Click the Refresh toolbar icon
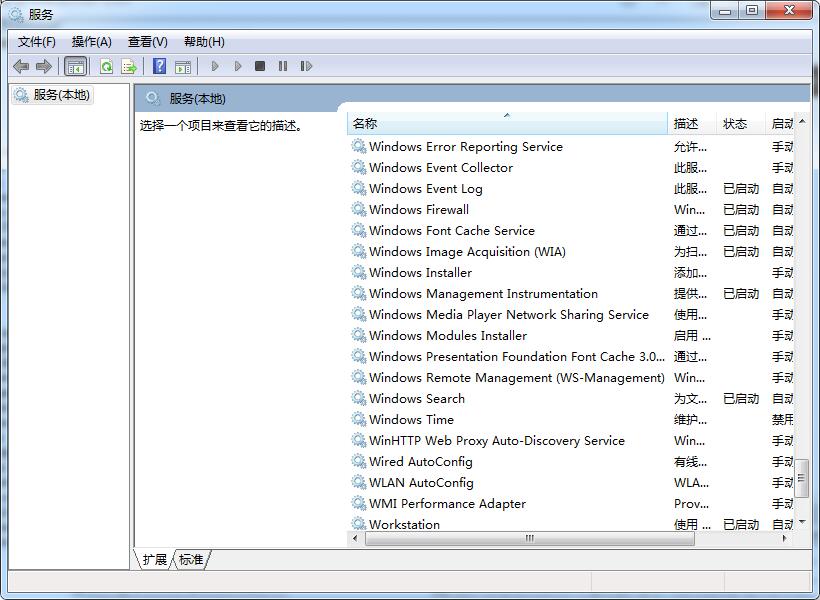This screenshot has width=820, height=600. point(106,66)
